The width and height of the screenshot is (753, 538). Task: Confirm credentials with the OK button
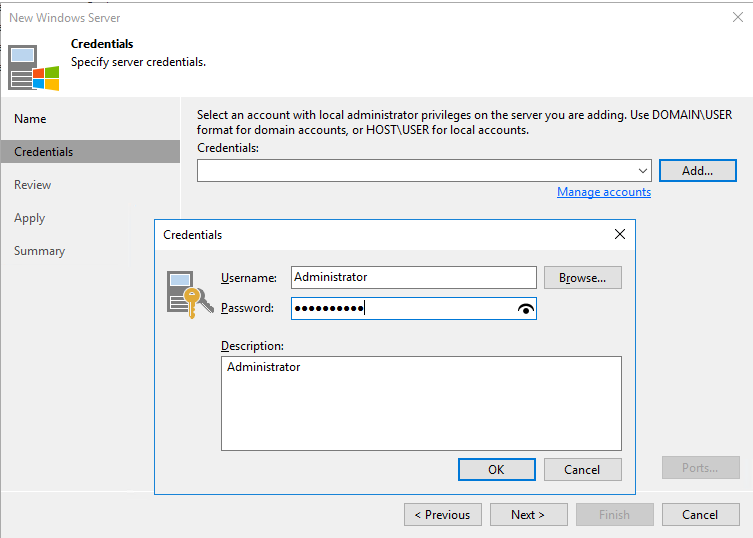tap(496, 469)
